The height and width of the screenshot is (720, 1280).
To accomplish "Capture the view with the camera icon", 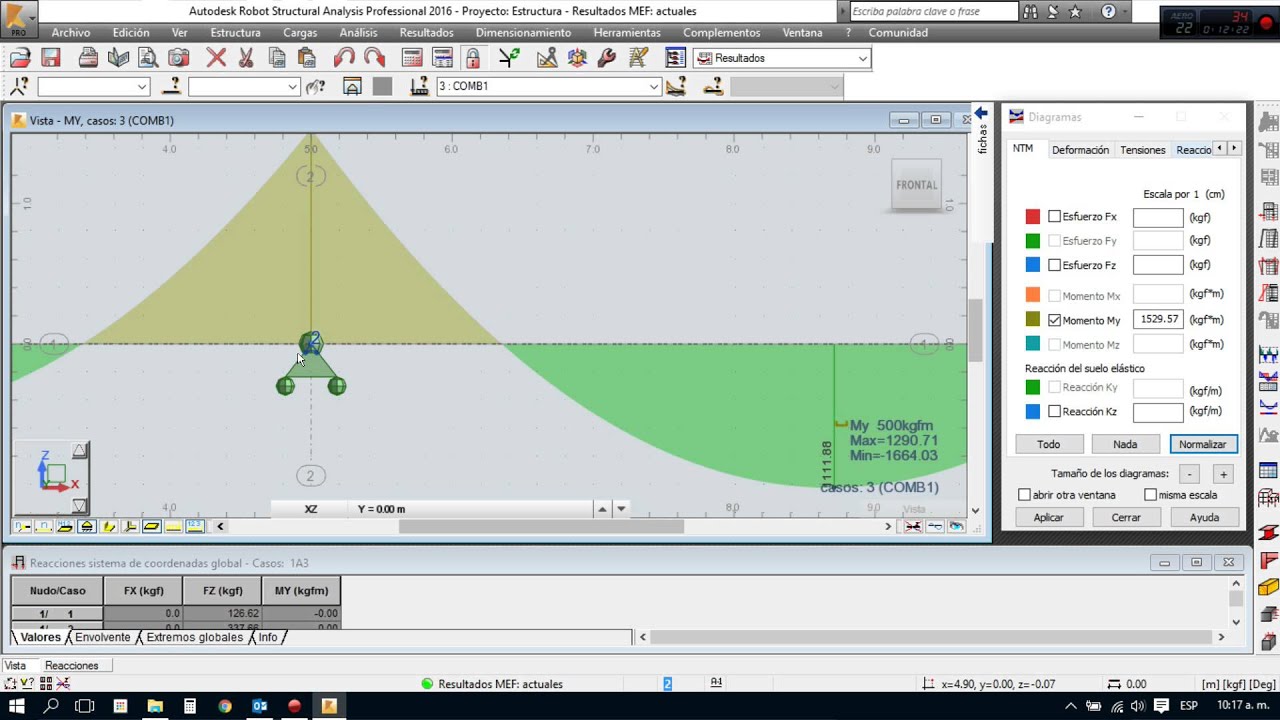I will click(x=178, y=58).
